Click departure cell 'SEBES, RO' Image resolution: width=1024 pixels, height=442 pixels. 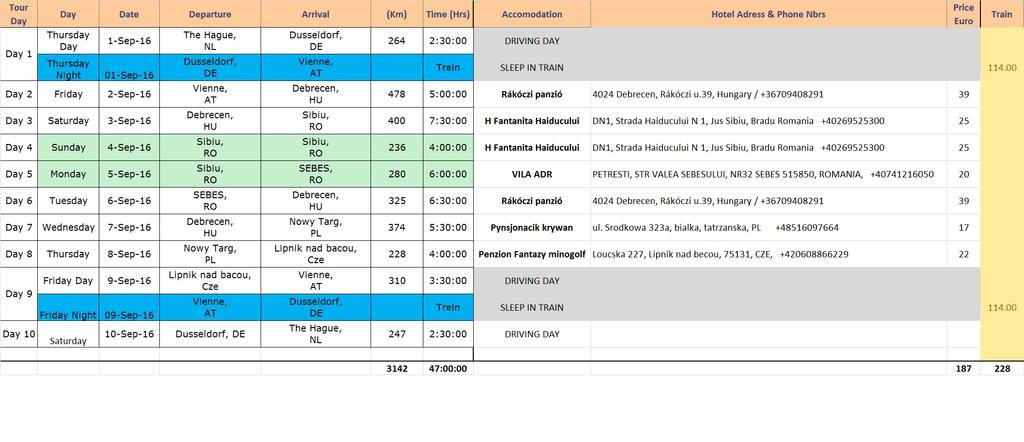point(210,200)
